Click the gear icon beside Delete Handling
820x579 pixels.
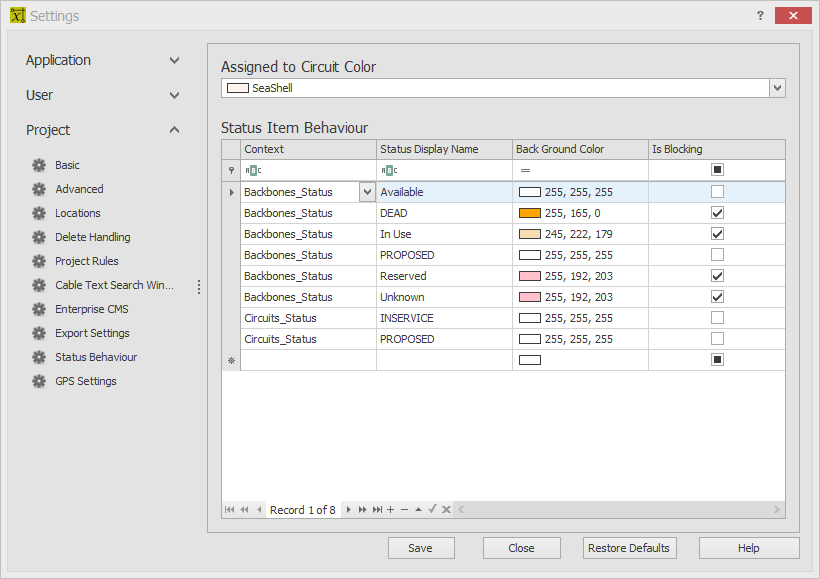[39, 237]
